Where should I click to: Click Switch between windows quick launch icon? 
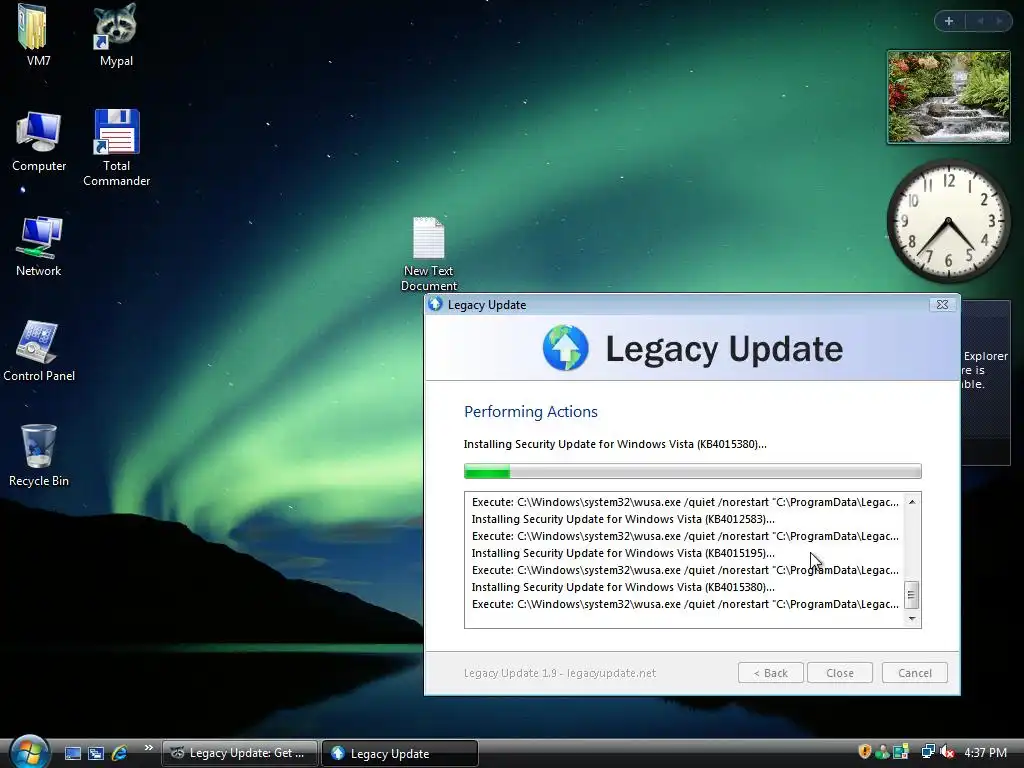96,753
